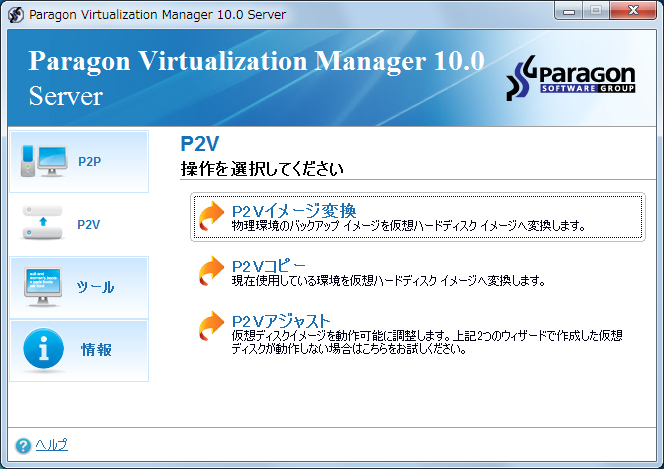Click the P2V disk drive icon
Image resolution: width=664 pixels, height=469 pixels.
[x=42, y=224]
